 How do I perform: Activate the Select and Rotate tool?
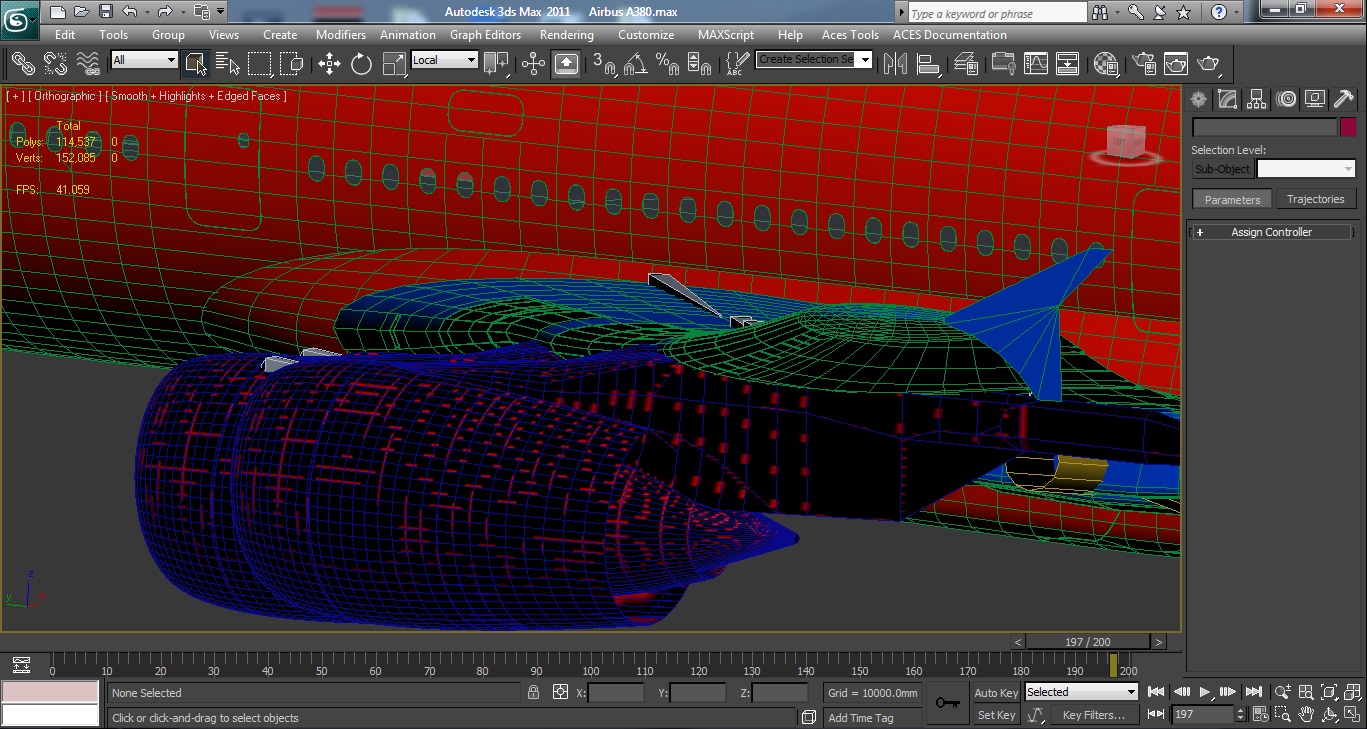pos(361,64)
